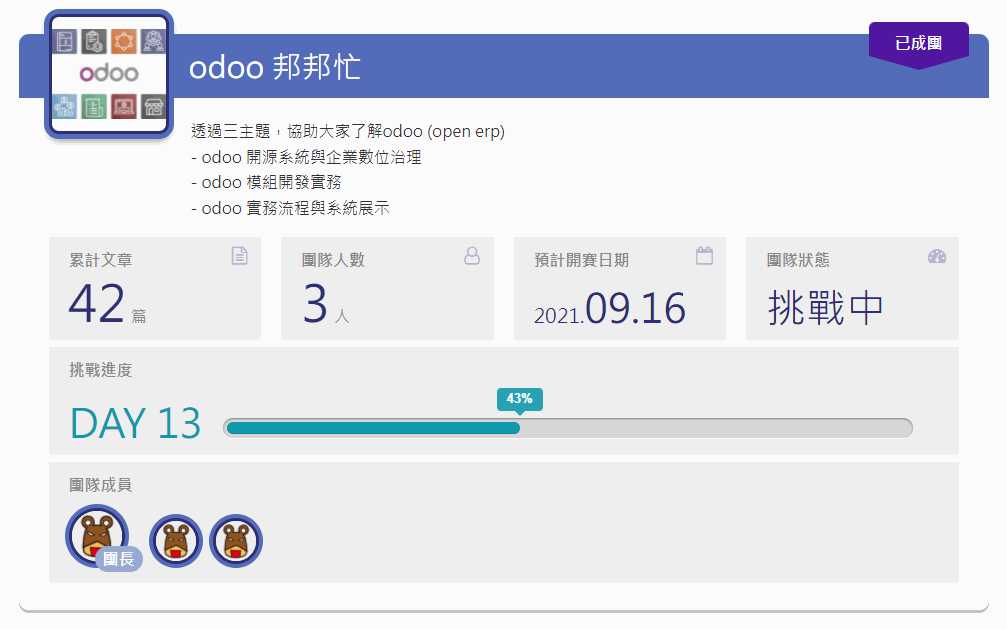Click the clipboard module icon in team logo
1007x629 pixels.
(95, 41)
